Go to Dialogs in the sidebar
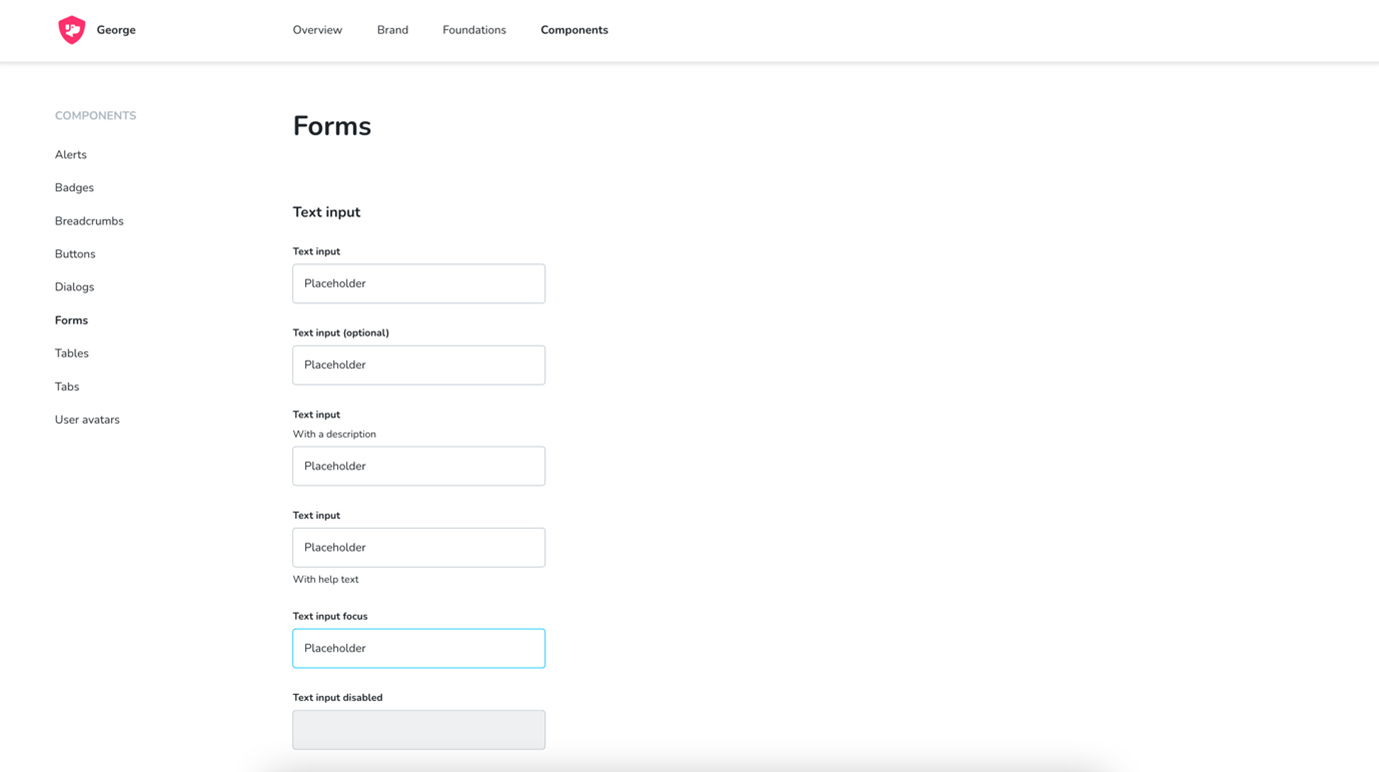Viewport: 1379px width, 772px height. 74,287
